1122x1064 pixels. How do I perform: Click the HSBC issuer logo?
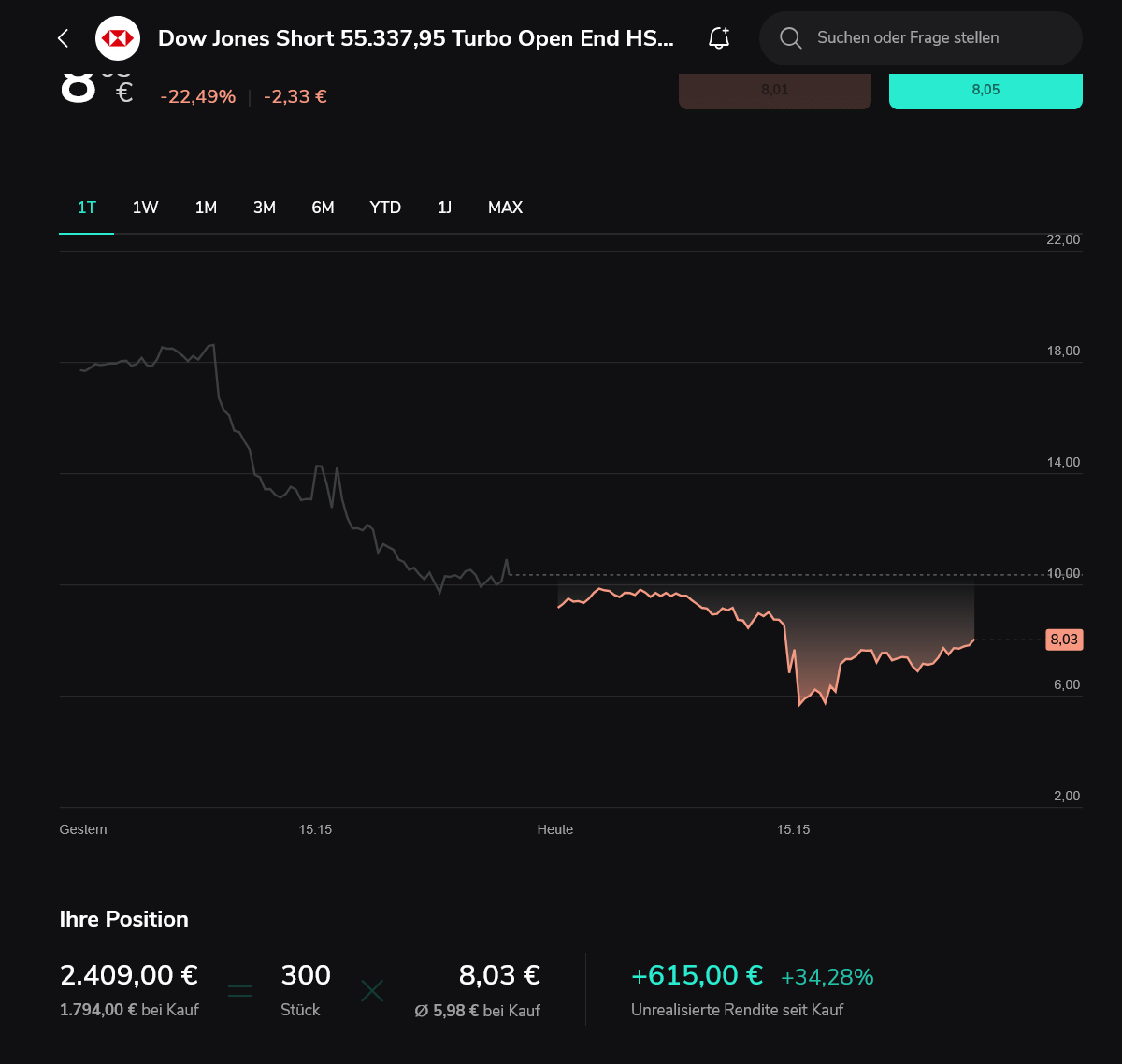pyautogui.click(x=118, y=38)
